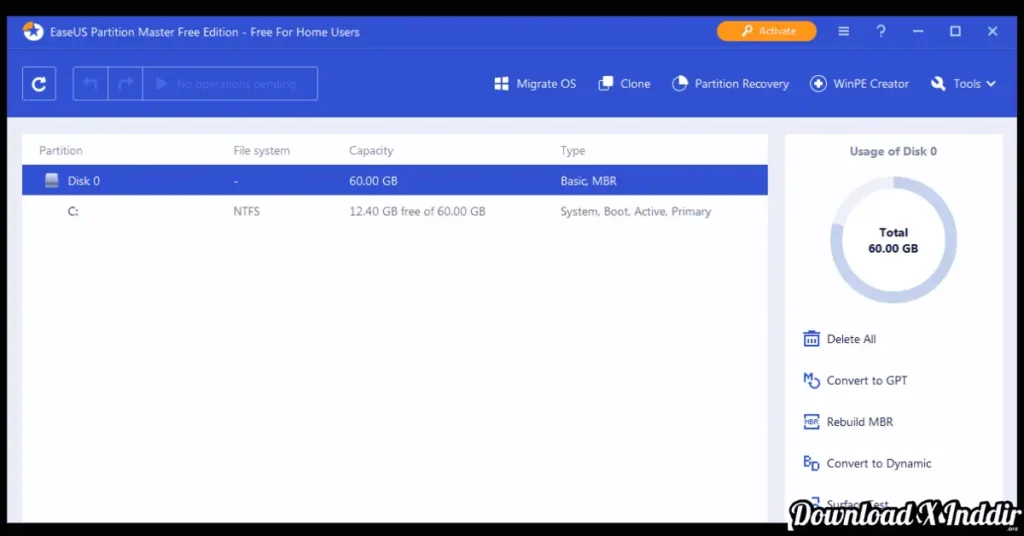Viewport: 1024px width, 536px height.
Task: Click the redo operation arrow
Action: tap(125, 84)
